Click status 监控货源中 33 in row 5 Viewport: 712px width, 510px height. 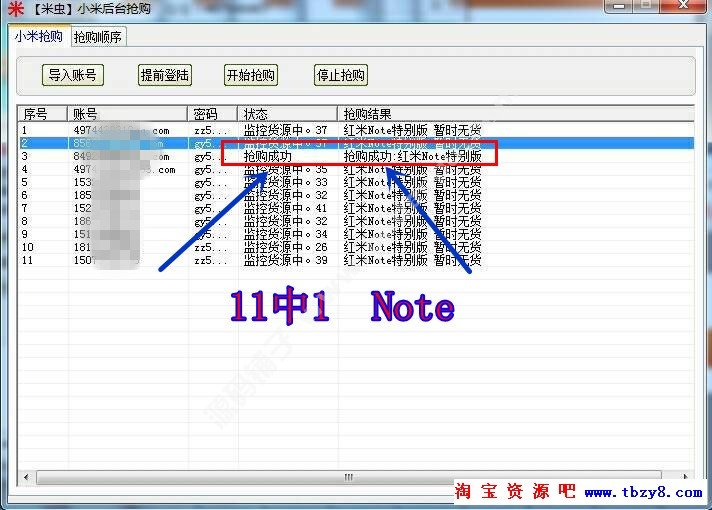click(286, 183)
